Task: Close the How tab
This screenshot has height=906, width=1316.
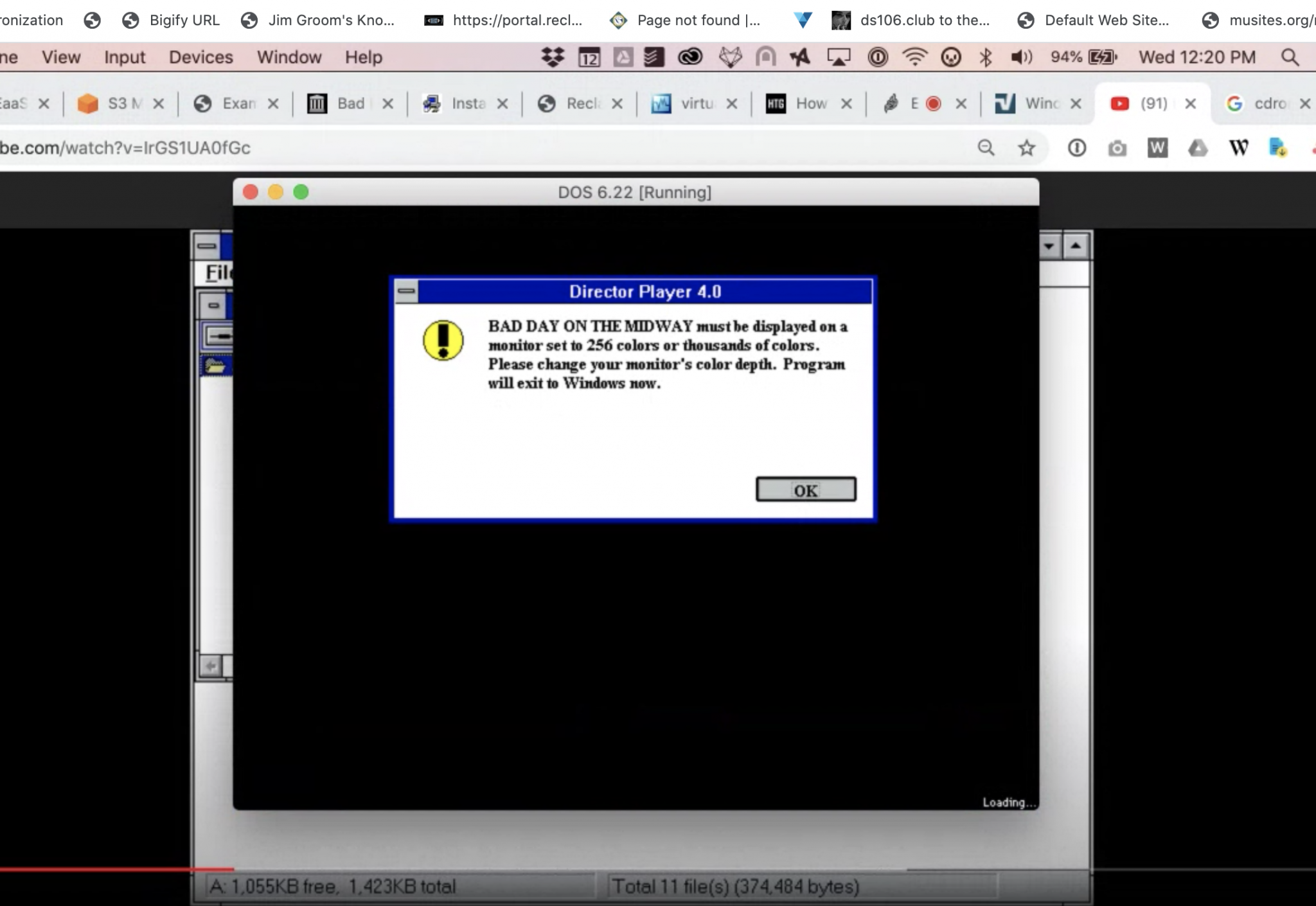Action: 846,103
